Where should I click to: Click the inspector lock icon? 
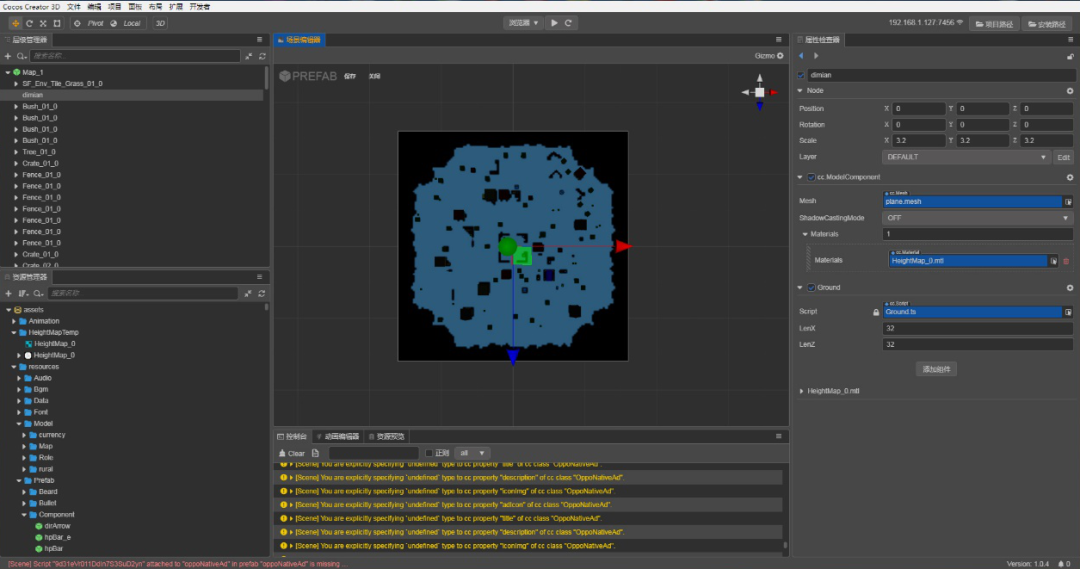[x=1069, y=56]
